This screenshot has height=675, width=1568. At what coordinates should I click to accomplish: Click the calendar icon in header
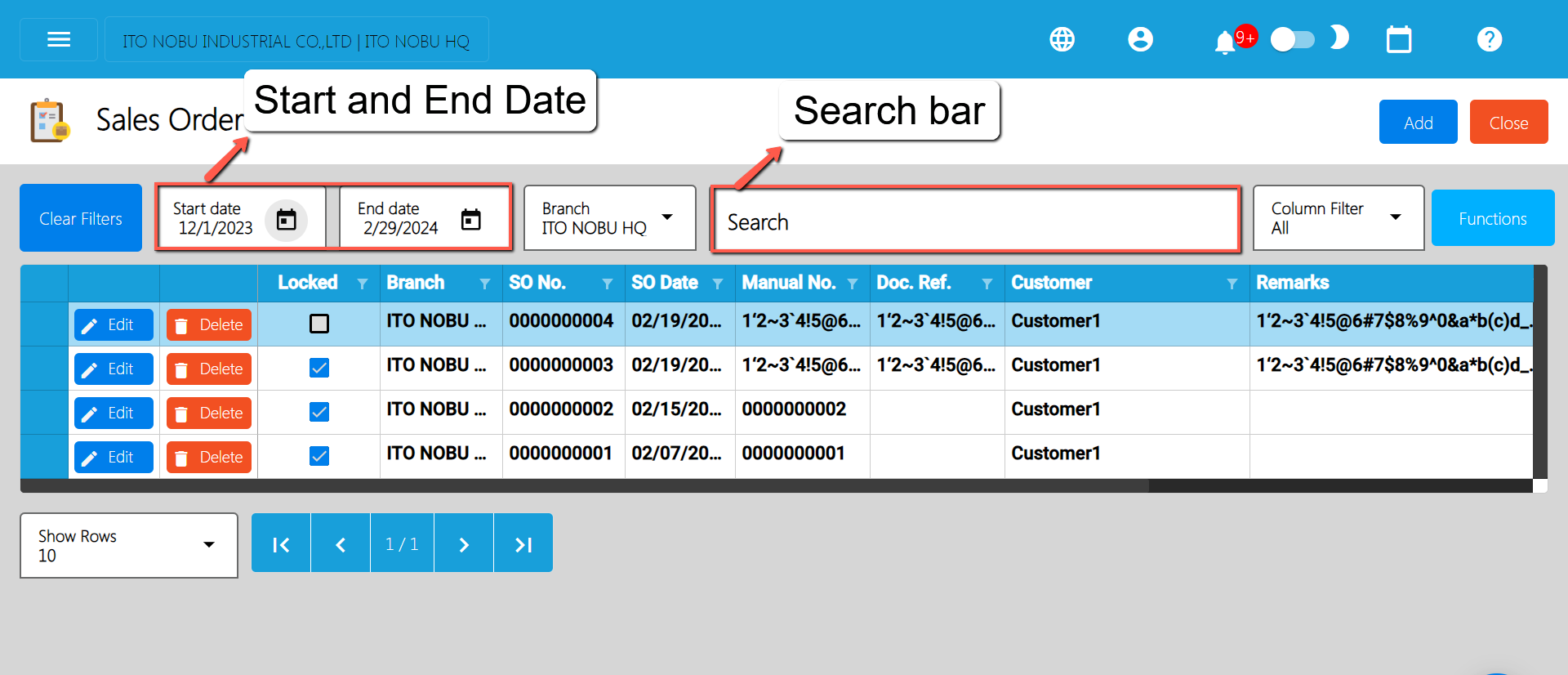pyautogui.click(x=1398, y=39)
